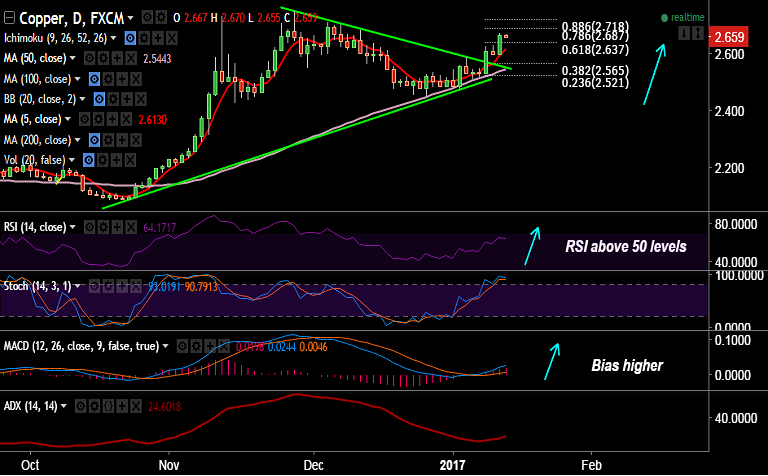Screen dimensions: 768x476
Task: Click the RSI value 64.1717
Action: pyautogui.click(x=160, y=228)
